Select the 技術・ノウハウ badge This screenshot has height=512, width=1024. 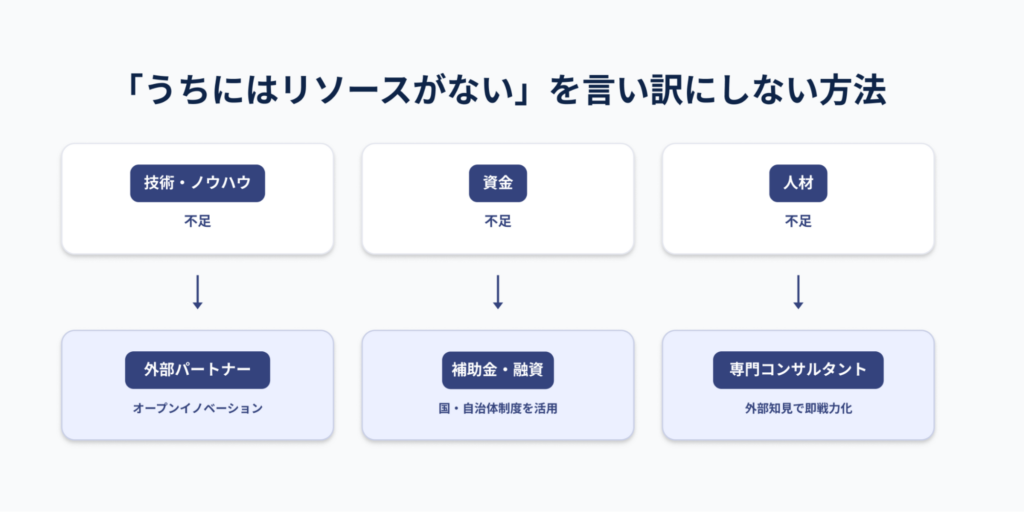click(x=198, y=184)
